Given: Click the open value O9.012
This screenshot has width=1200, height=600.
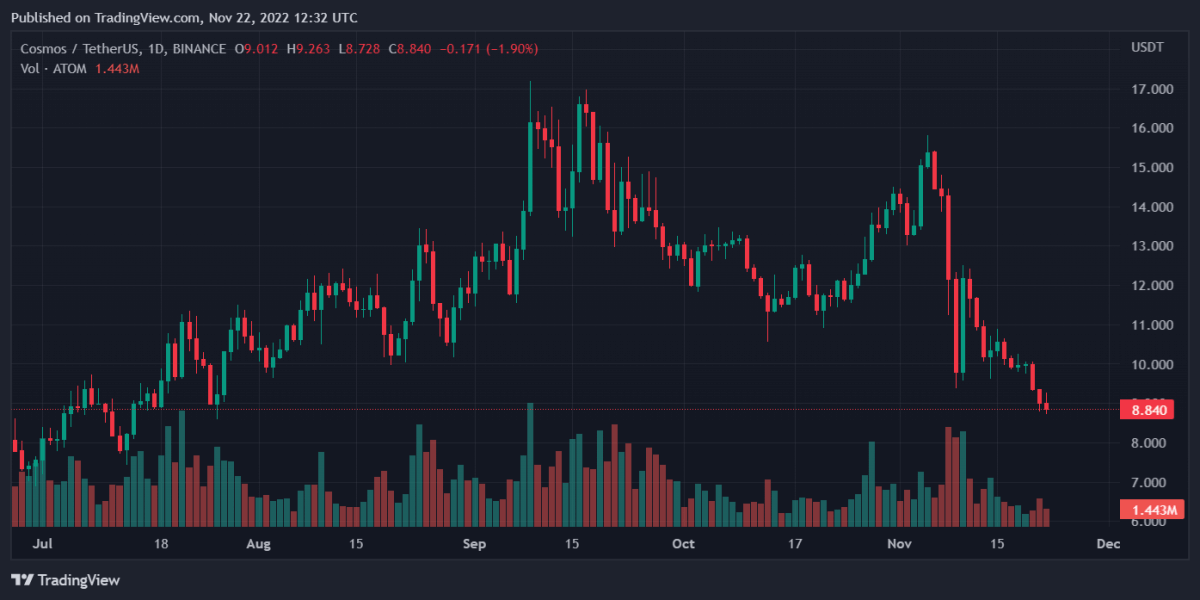Looking at the screenshot, I should pos(258,48).
